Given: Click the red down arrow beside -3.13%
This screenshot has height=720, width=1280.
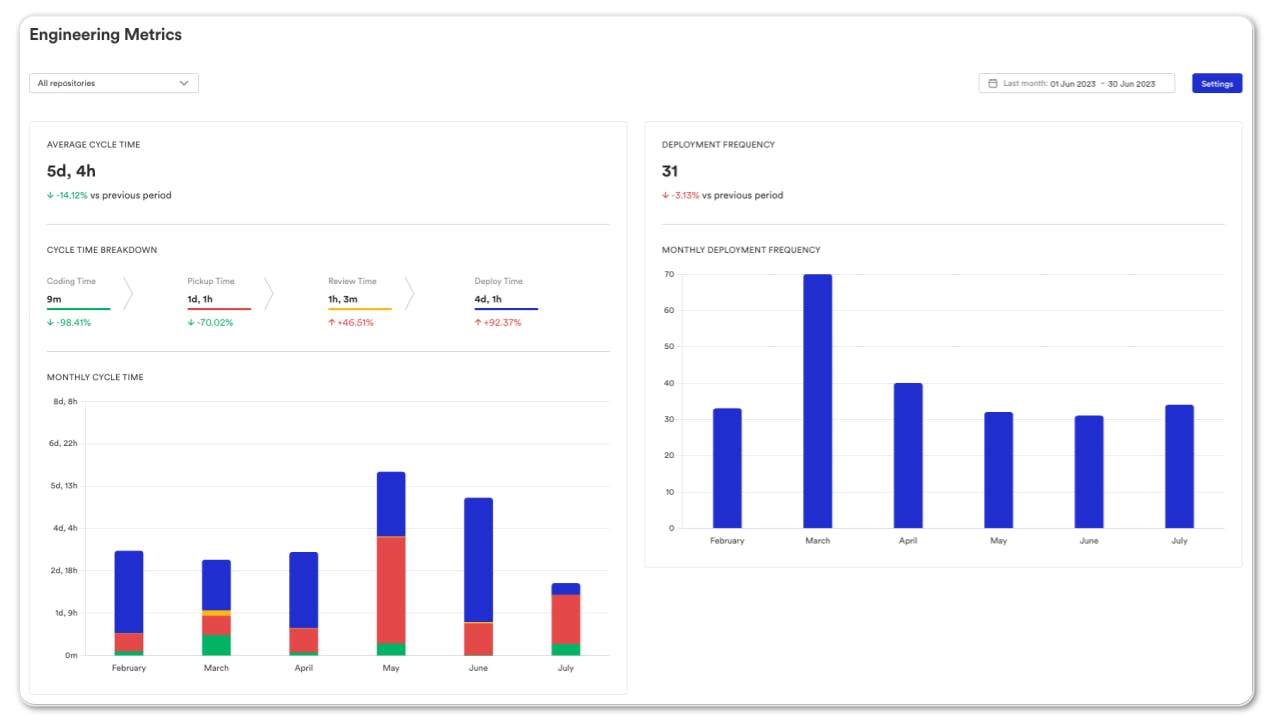Looking at the screenshot, I should point(665,196).
